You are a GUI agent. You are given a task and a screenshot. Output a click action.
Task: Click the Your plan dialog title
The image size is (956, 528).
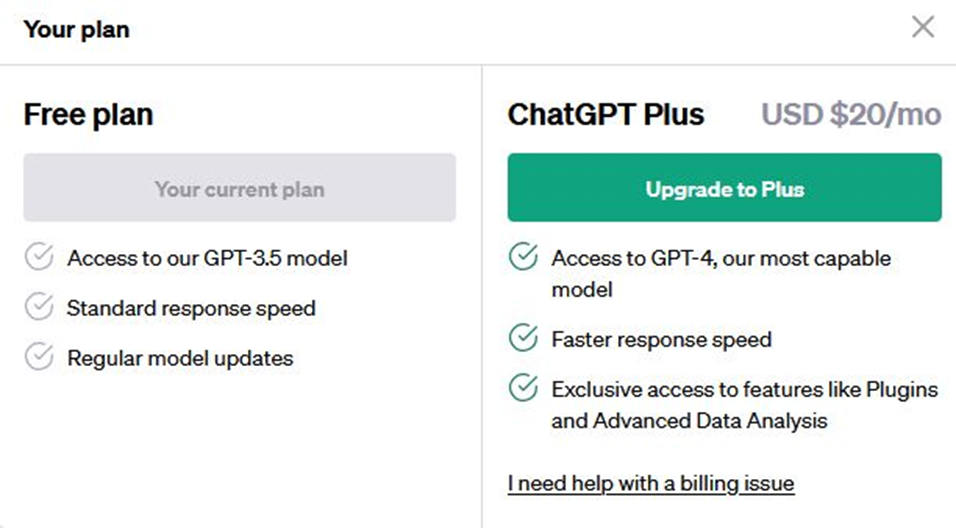click(77, 29)
